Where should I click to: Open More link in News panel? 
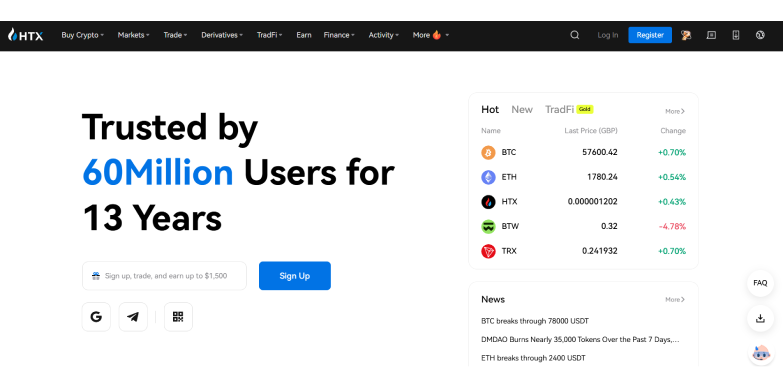click(675, 300)
